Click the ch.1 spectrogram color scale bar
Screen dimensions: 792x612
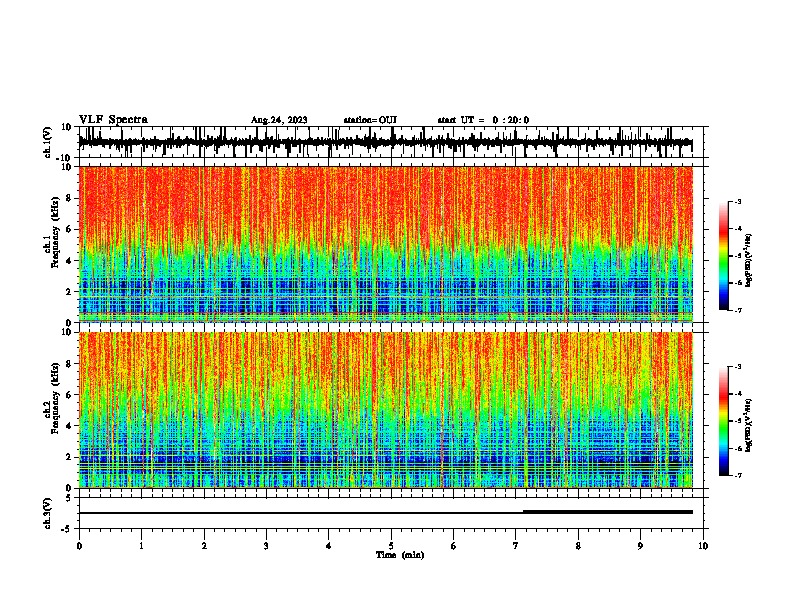tap(723, 256)
